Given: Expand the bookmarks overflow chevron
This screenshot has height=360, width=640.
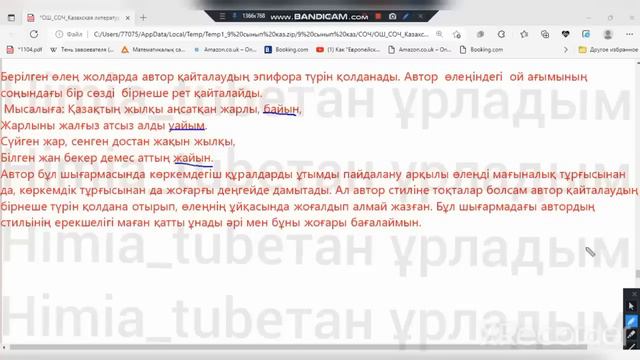Looking at the screenshot, I should click(x=566, y=49).
